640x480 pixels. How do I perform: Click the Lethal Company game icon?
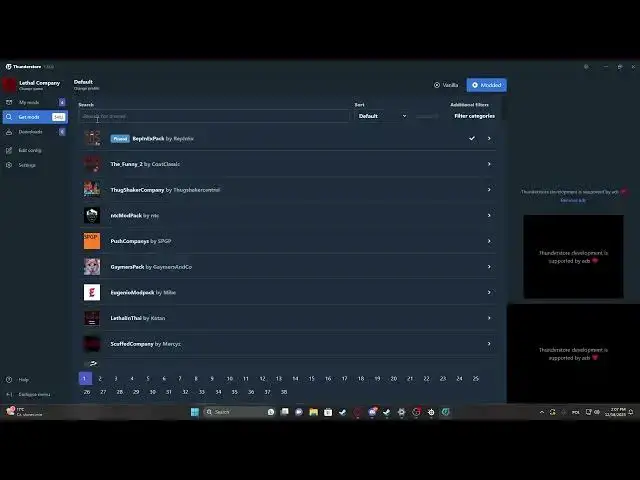click(10, 84)
